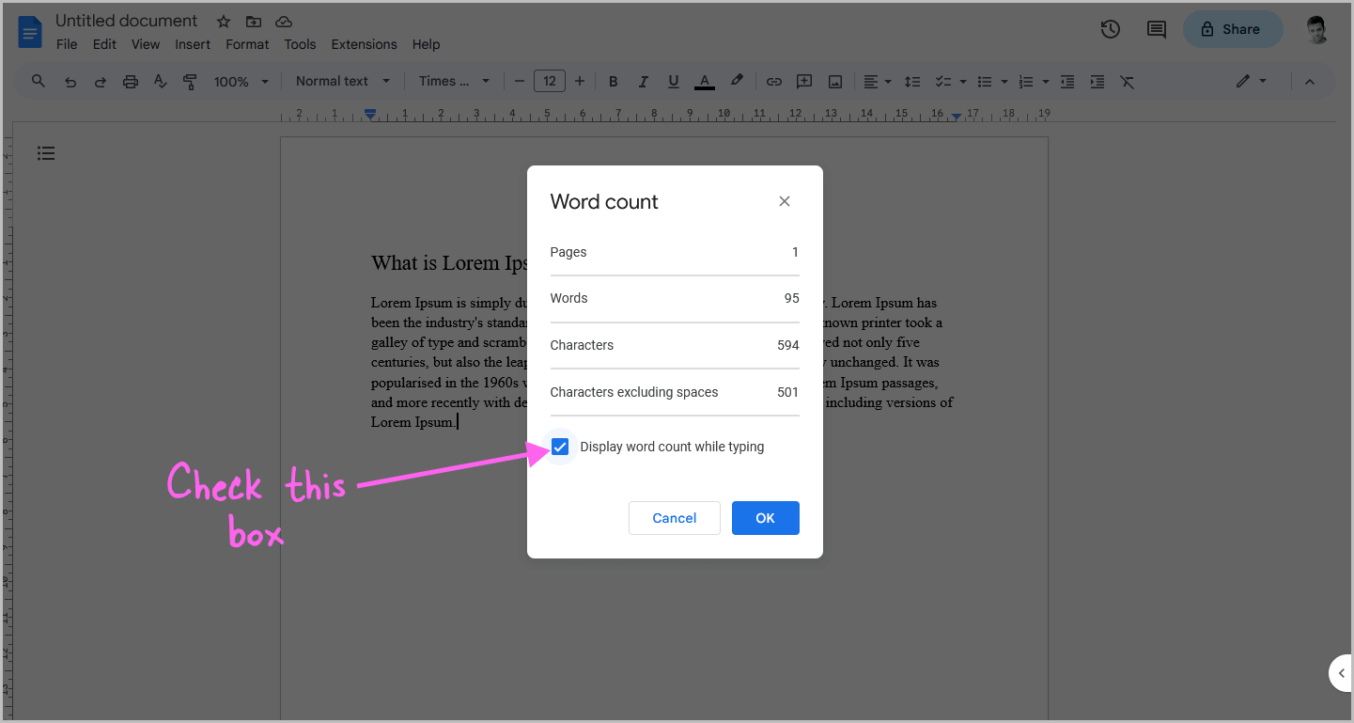Open the Editing mode pencil dropdown

click(1251, 81)
